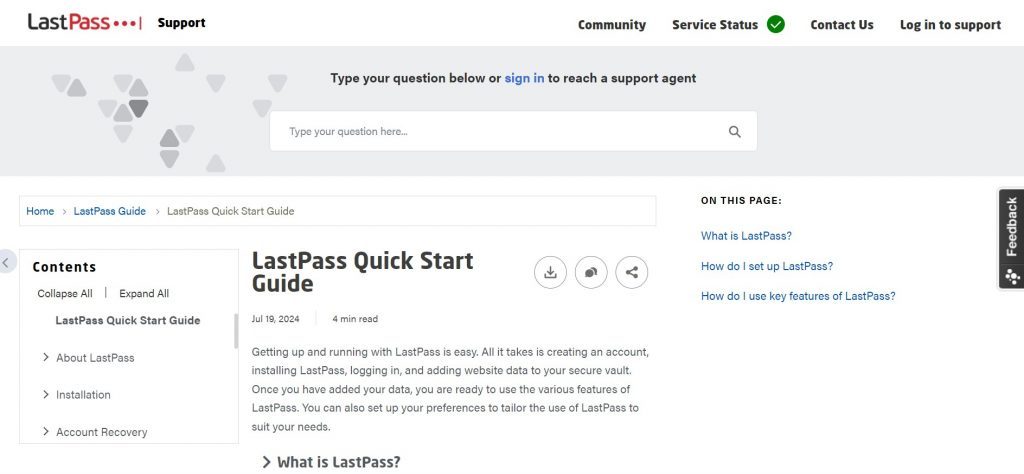Click the magnifying glass search icon
This screenshot has width=1024, height=474.
click(x=735, y=132)
